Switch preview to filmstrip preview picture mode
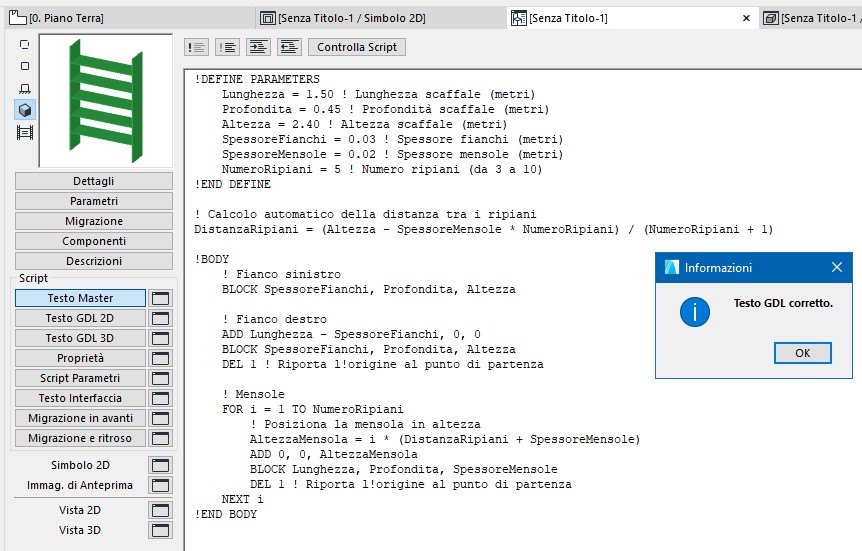862x551 pixels. tap(25, 132)
